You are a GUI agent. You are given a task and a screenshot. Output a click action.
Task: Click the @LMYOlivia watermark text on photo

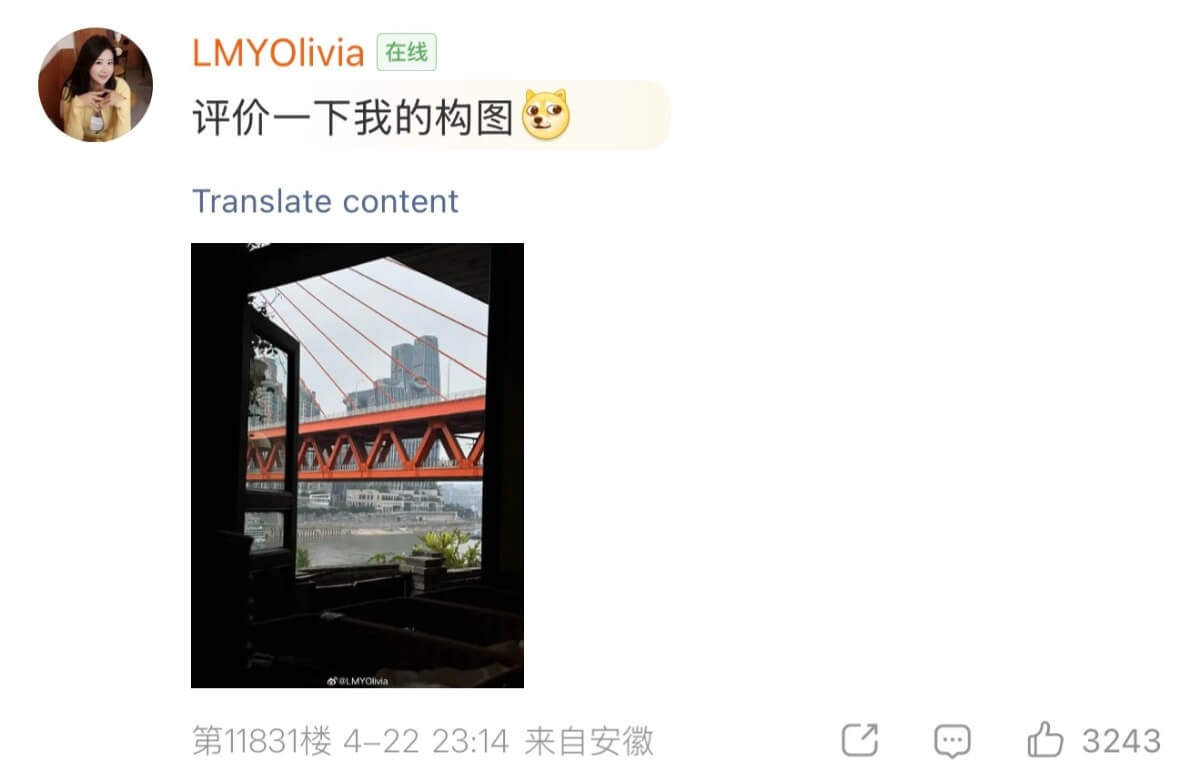pos(363,681)
